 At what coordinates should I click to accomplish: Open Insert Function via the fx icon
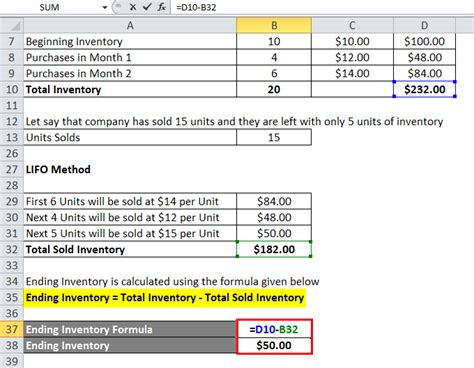click(x=161, y=7)
